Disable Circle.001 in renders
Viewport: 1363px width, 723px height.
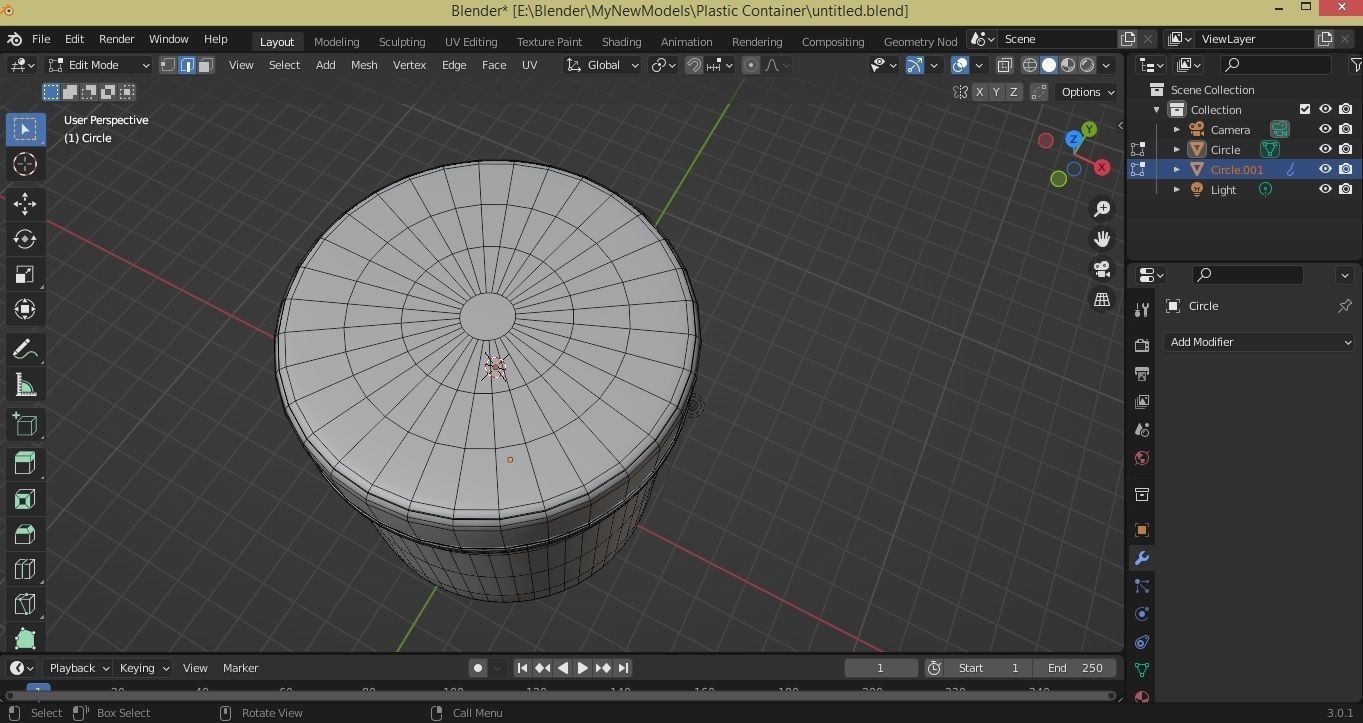coord(1346,169)
